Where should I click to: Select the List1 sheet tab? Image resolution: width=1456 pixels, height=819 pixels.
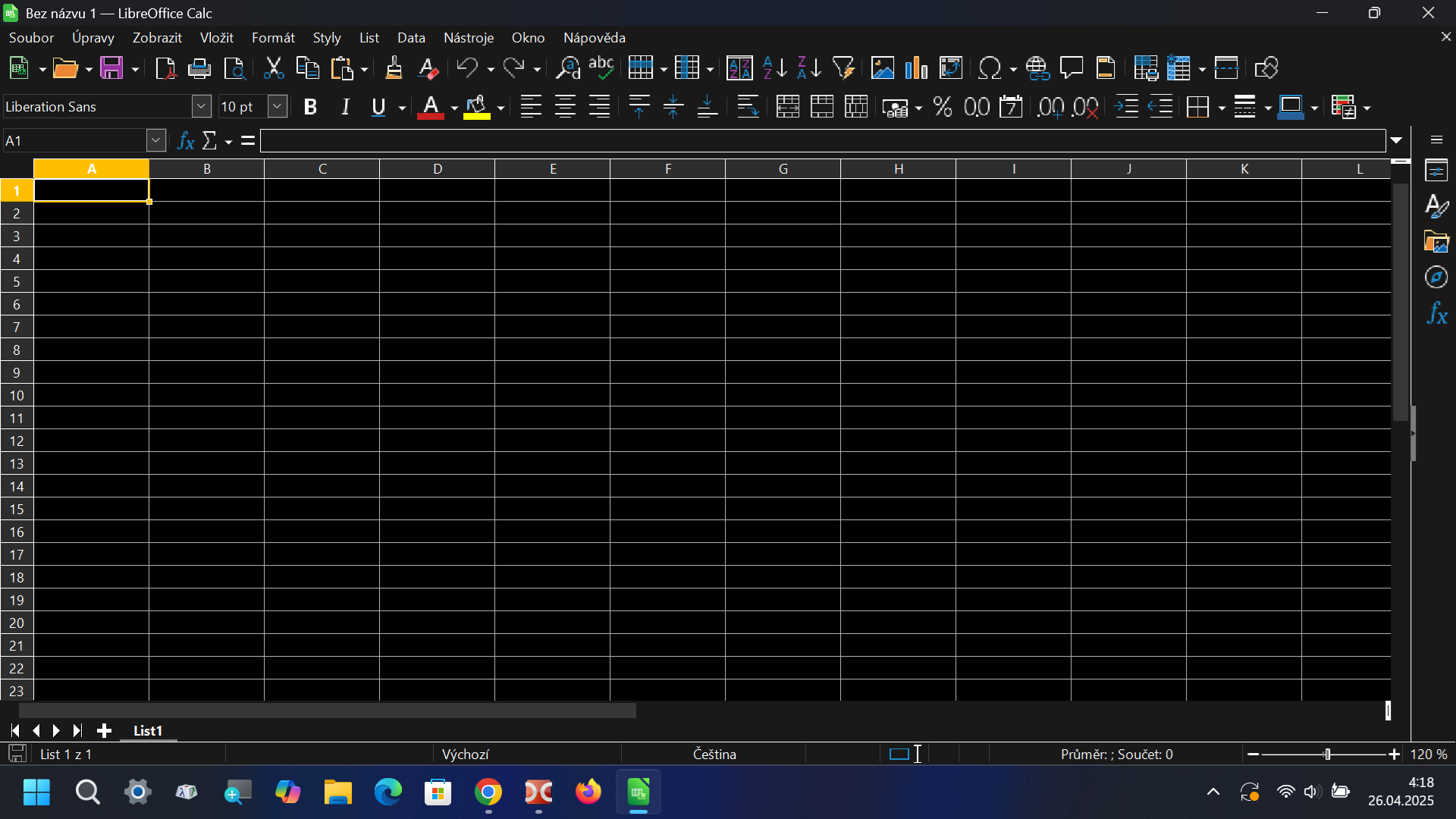click(148, 731)
